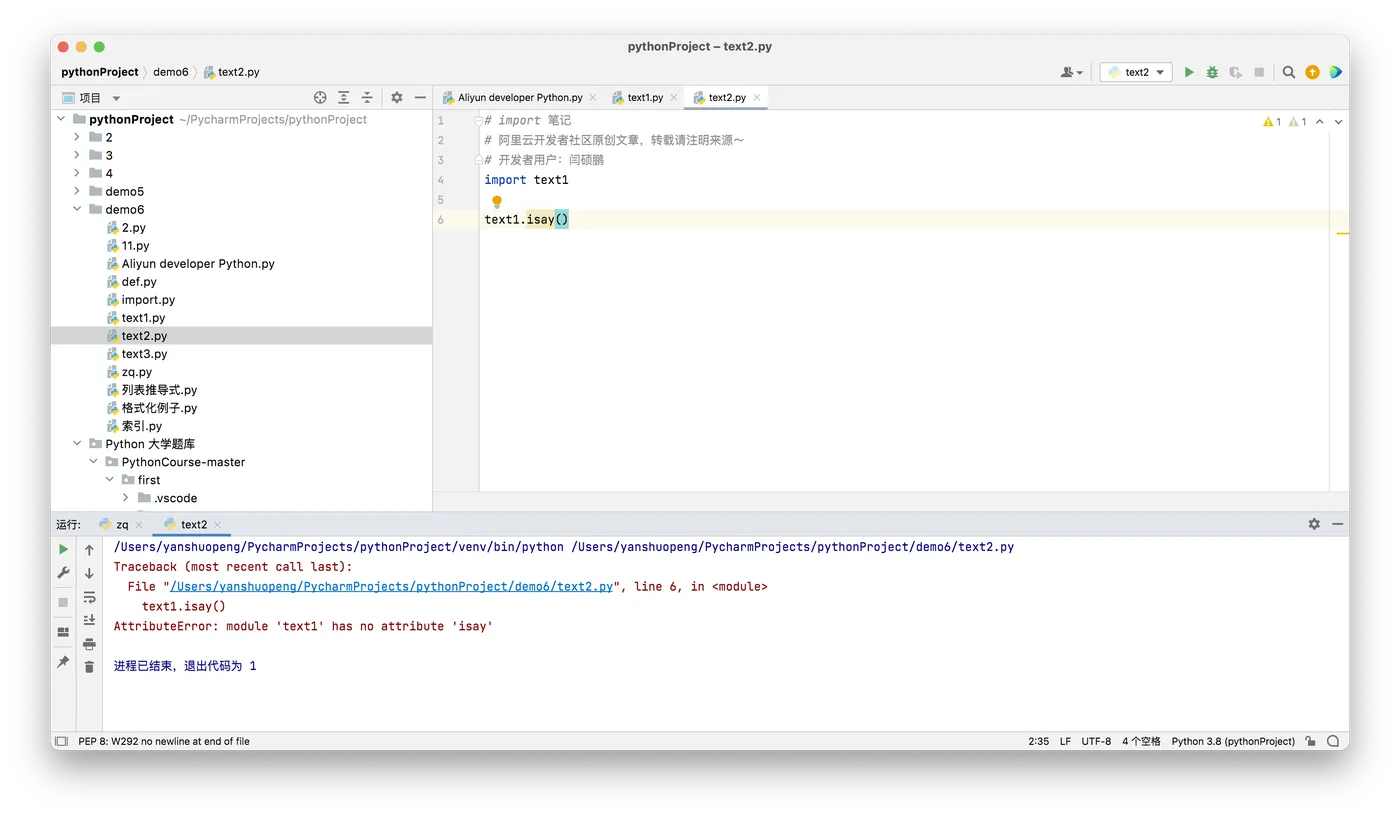
Task: Open the blue-green plugin icon in the top-right corner
Action: 1335,72
